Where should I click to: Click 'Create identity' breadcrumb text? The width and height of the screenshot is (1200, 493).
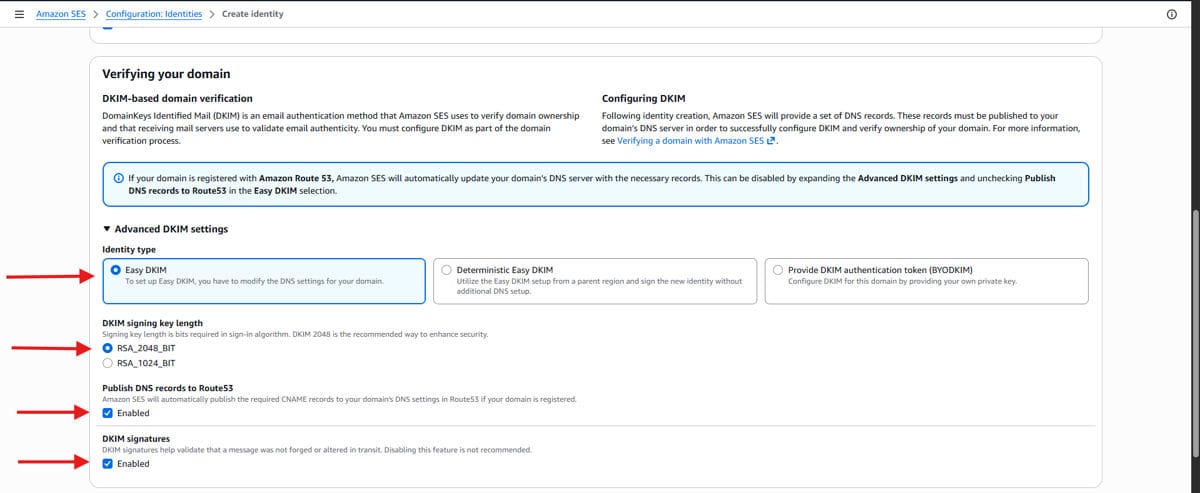click(253, 14)
